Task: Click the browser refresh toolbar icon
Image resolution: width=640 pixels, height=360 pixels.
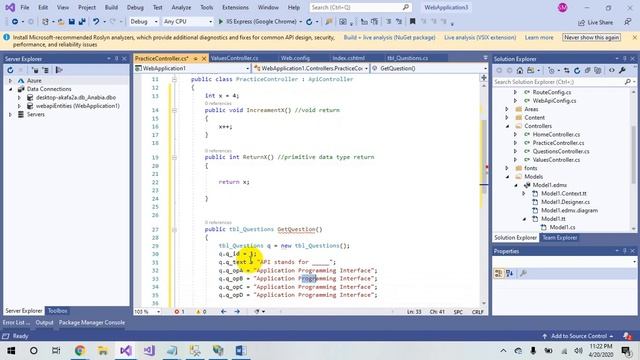Action: (309, 22)
